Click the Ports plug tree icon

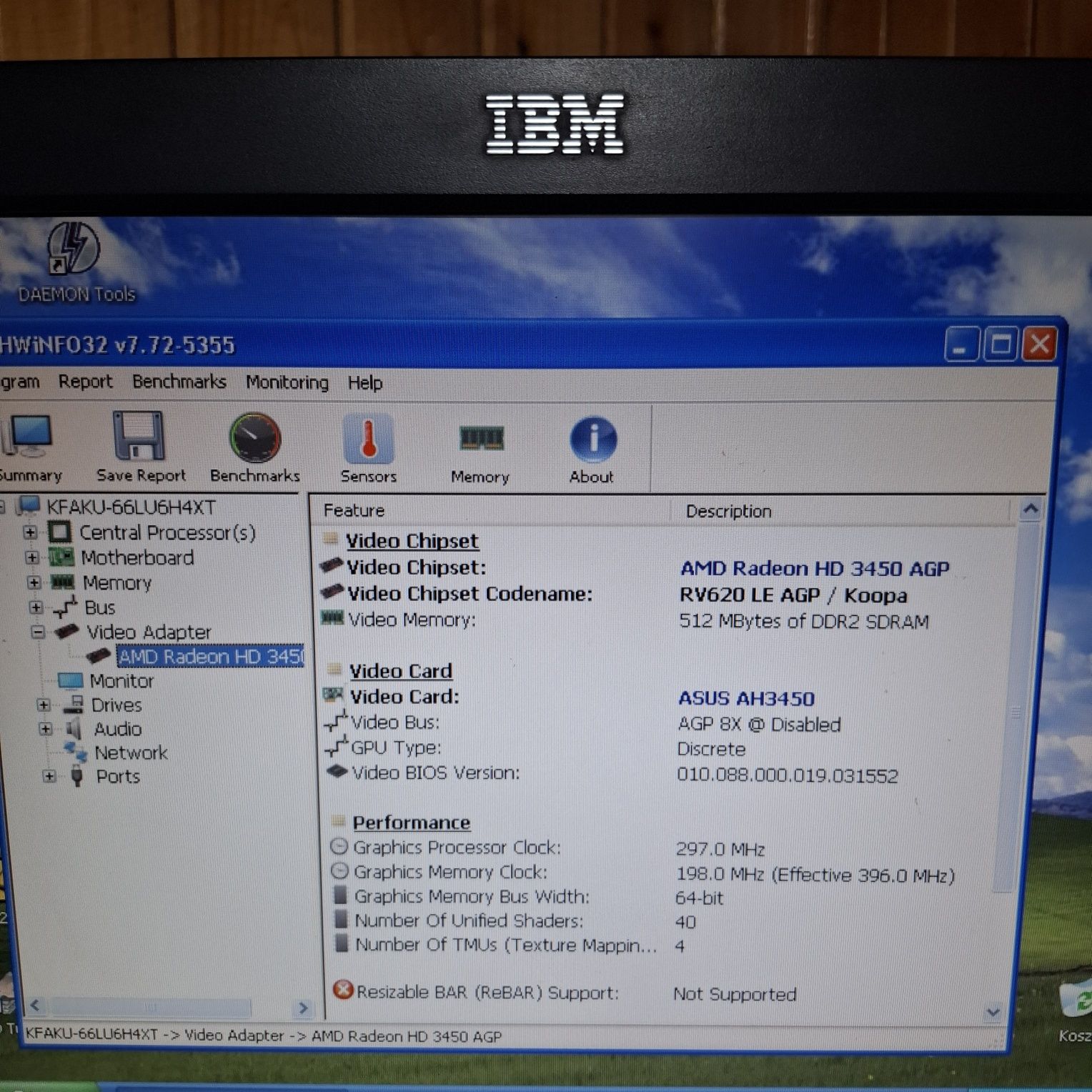[x=77, y=776]
